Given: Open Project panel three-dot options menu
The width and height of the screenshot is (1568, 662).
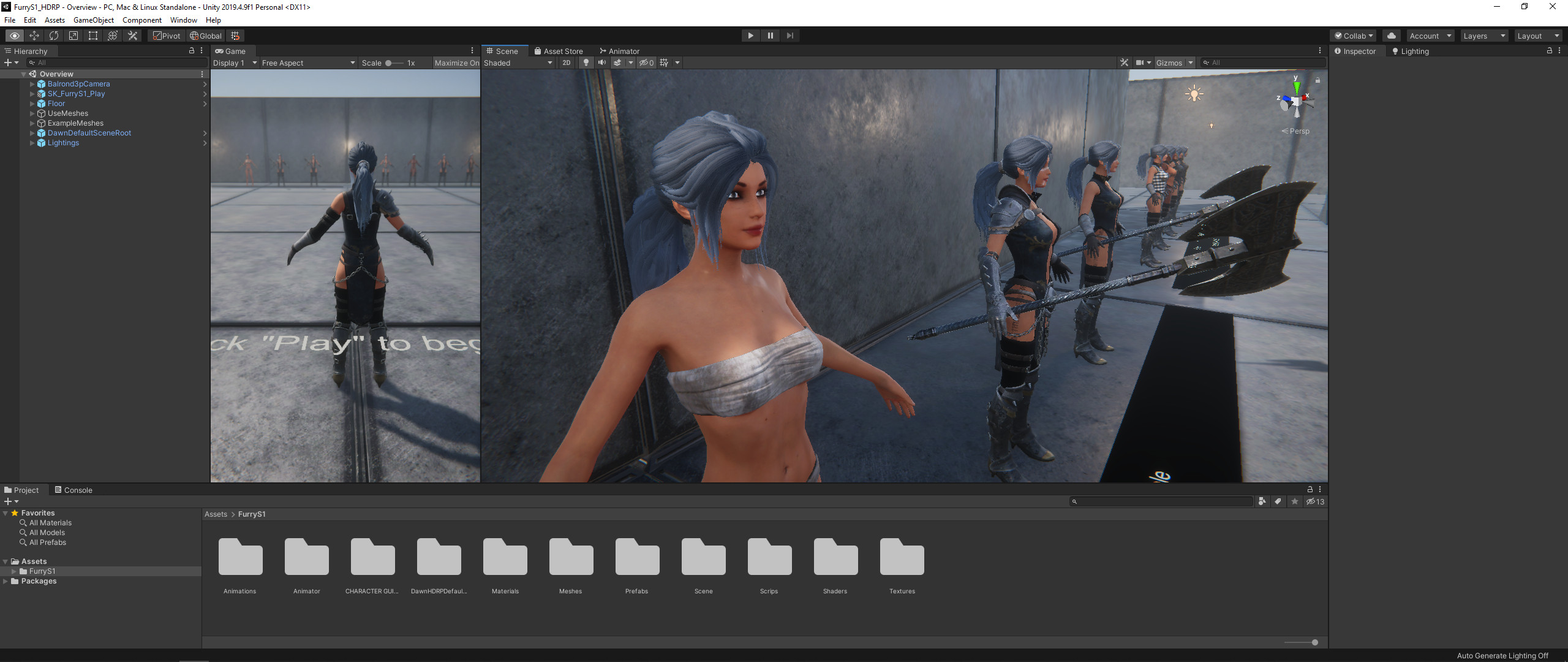Looking at the screenshot, I should [1320, 489].
